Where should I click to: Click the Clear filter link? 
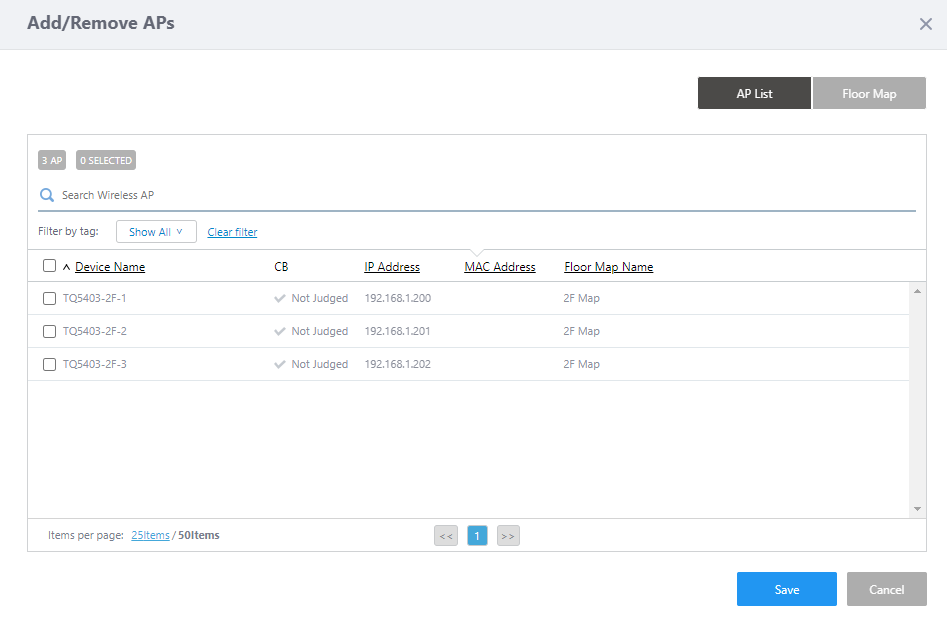(x=232, y=232)
